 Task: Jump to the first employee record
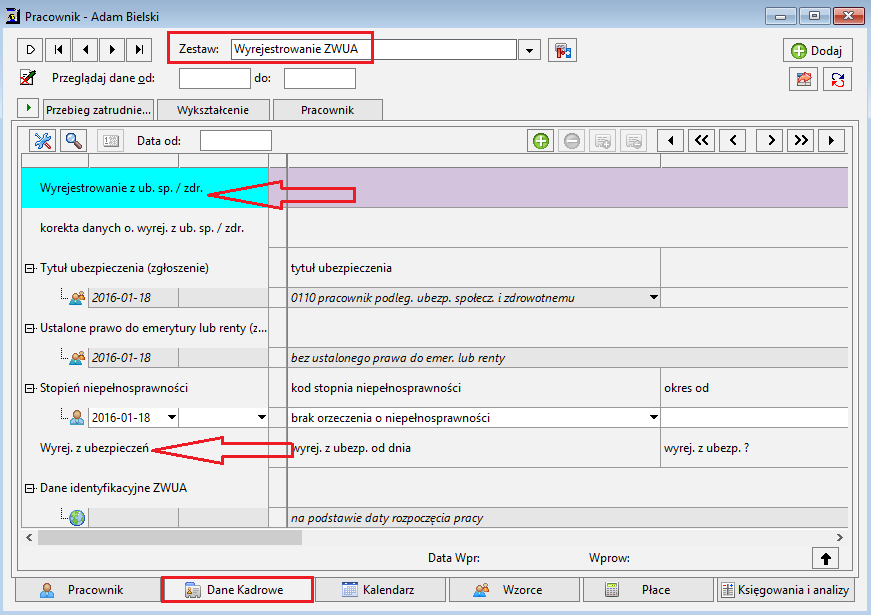(x=58, y=50)
